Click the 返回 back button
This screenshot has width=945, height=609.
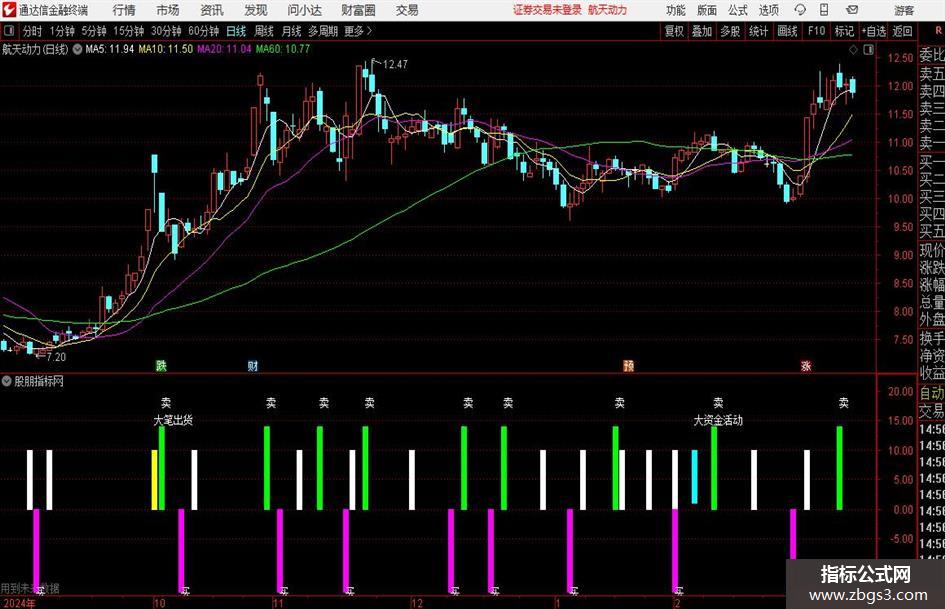pyautogui.click(x=902, y=31)
